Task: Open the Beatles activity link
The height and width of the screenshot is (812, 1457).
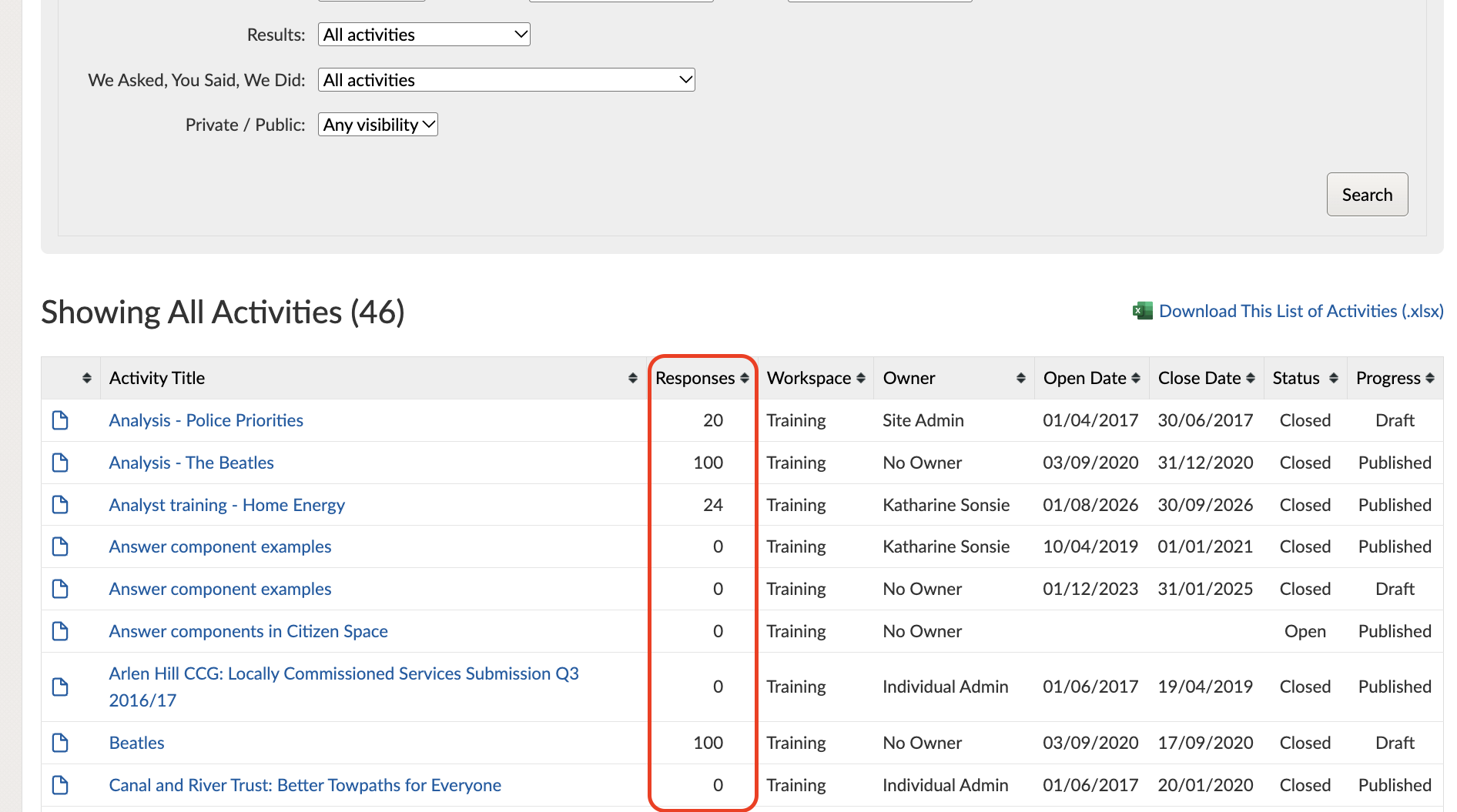Action: [137, 743]
